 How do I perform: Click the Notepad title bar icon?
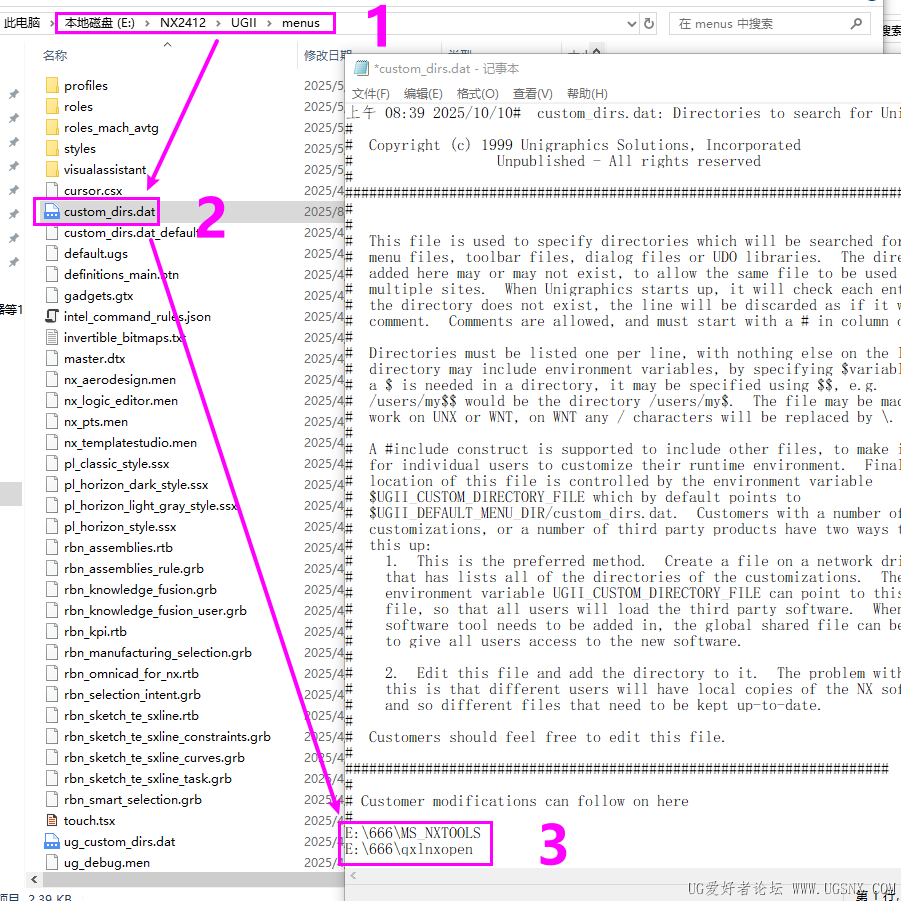tap(361, 68)
